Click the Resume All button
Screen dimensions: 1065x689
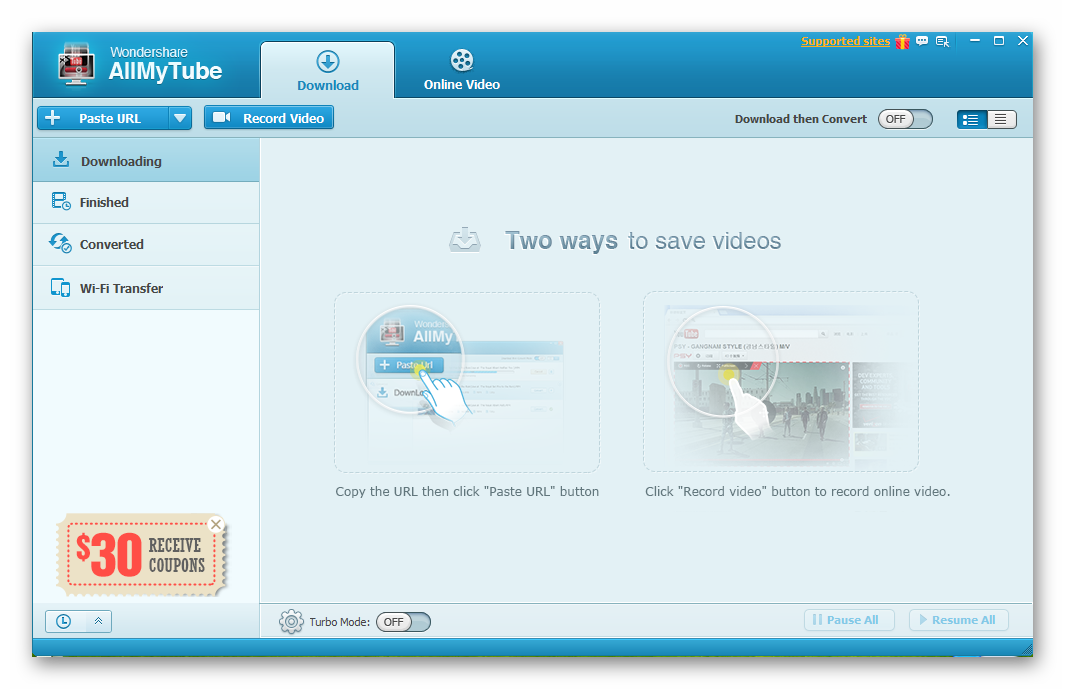coord(958,620)
